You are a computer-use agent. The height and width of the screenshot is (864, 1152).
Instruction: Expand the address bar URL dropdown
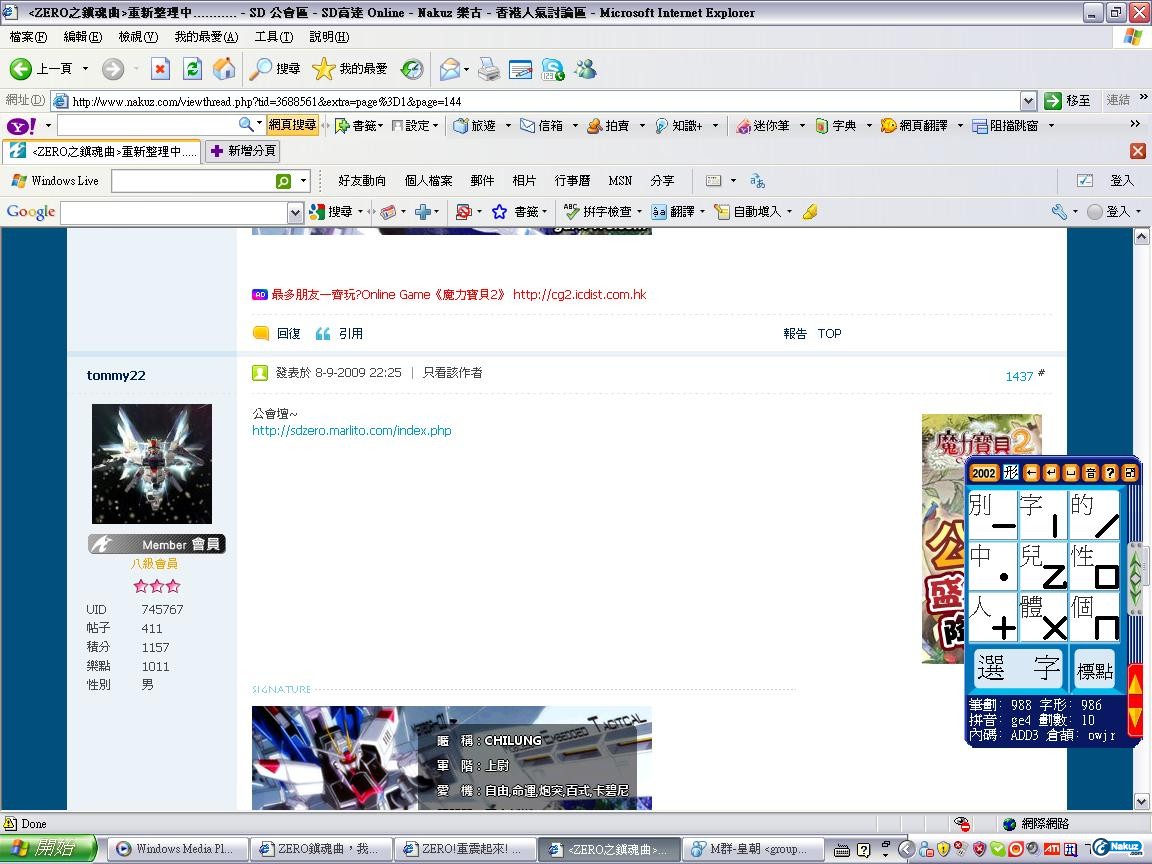(x=1028, y=101)
